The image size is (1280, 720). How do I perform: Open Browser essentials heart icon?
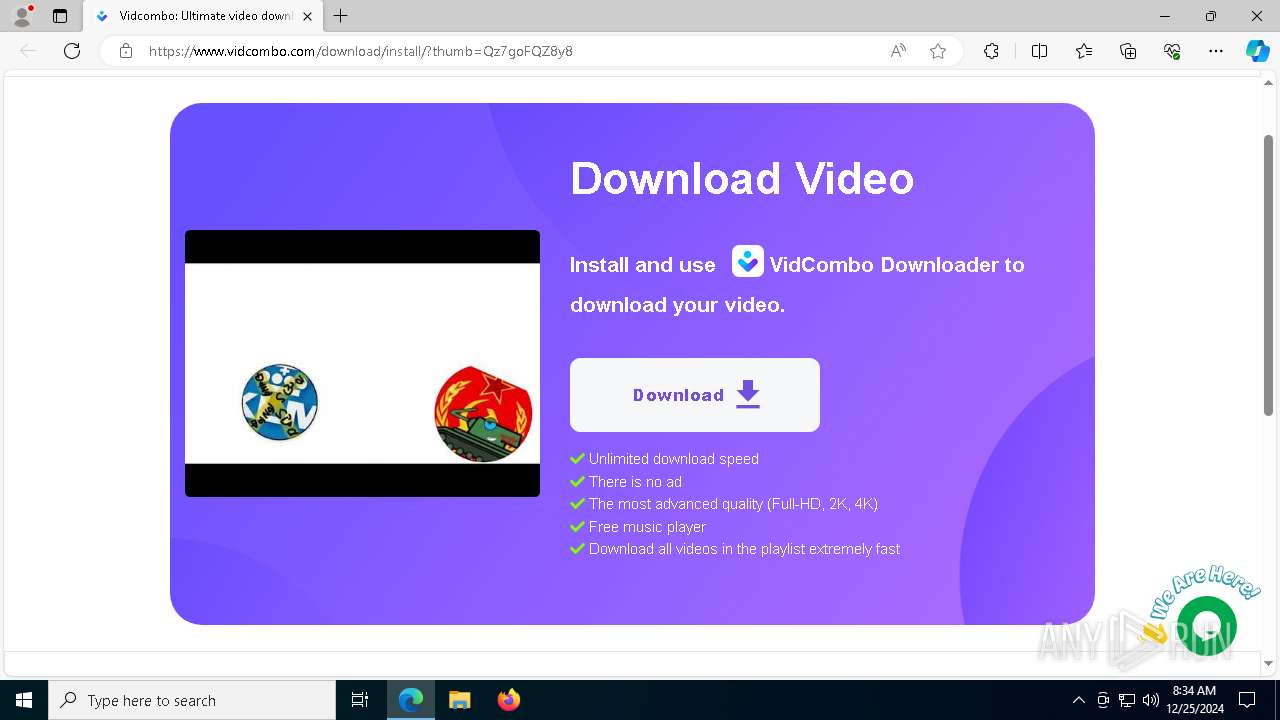point(1172,51)
